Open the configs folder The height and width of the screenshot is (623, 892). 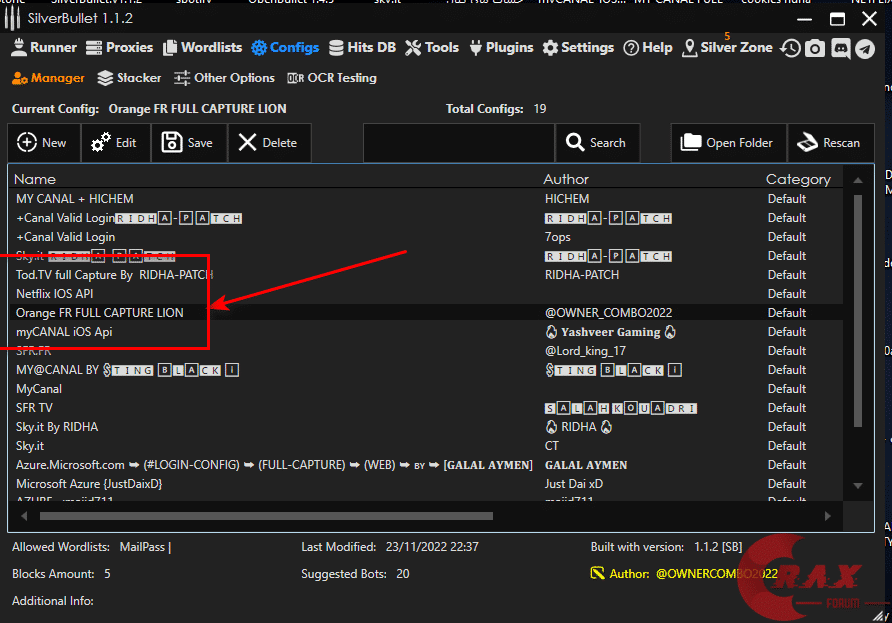pyautogui.click(x=727, y=143)
